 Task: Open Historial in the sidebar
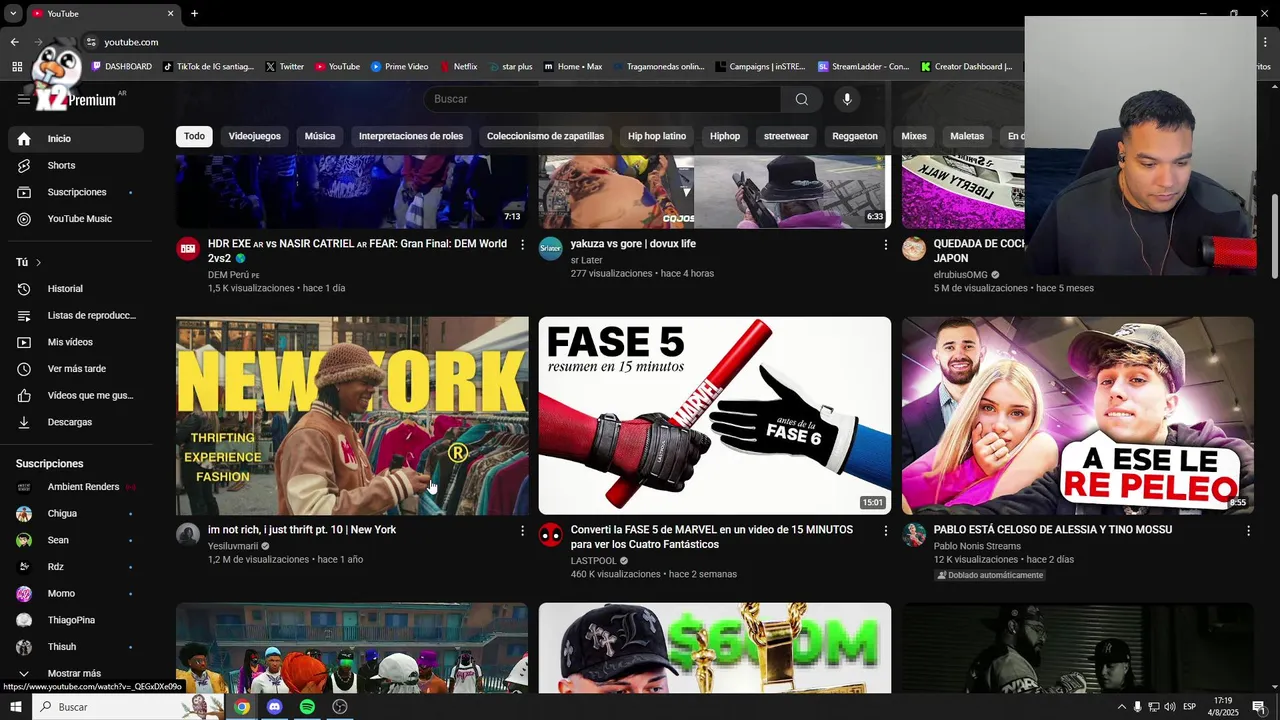(x=76, y=289)
